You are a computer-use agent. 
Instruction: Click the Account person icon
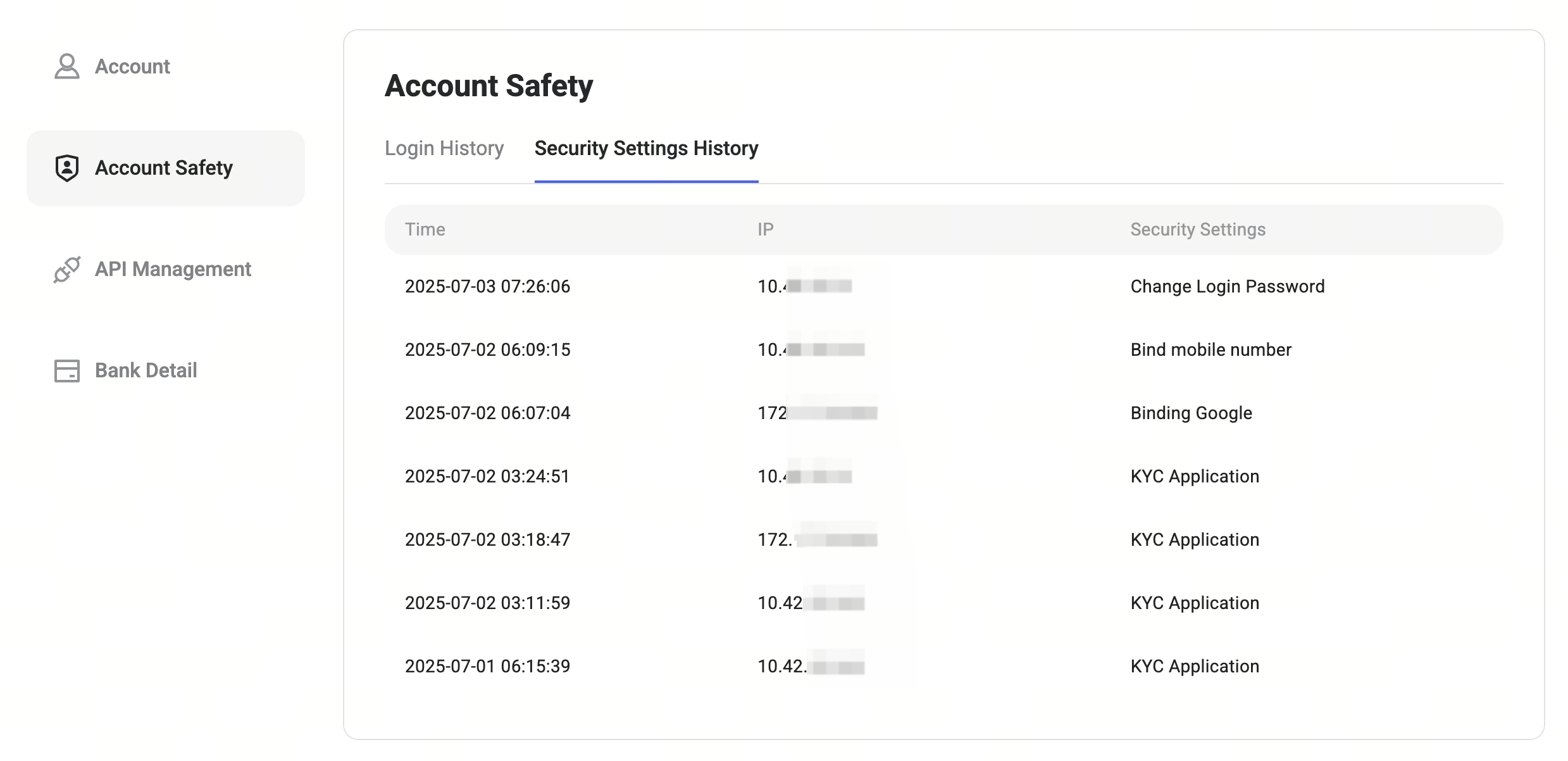click(67, 66)
